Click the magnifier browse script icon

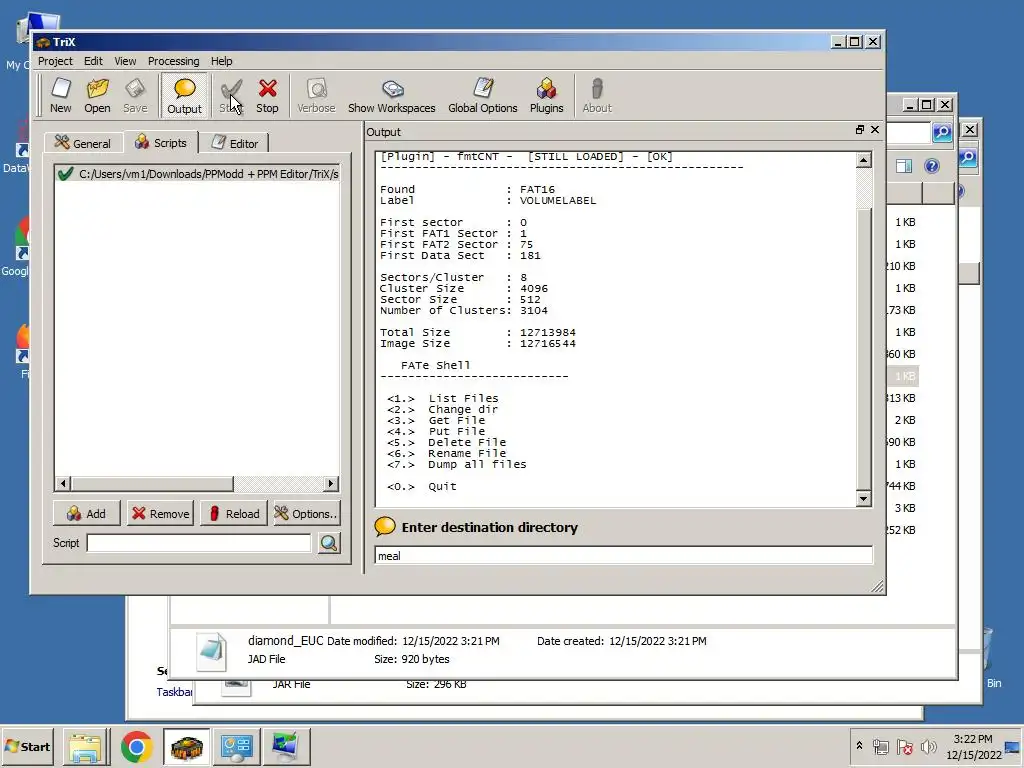coord(329,543)
